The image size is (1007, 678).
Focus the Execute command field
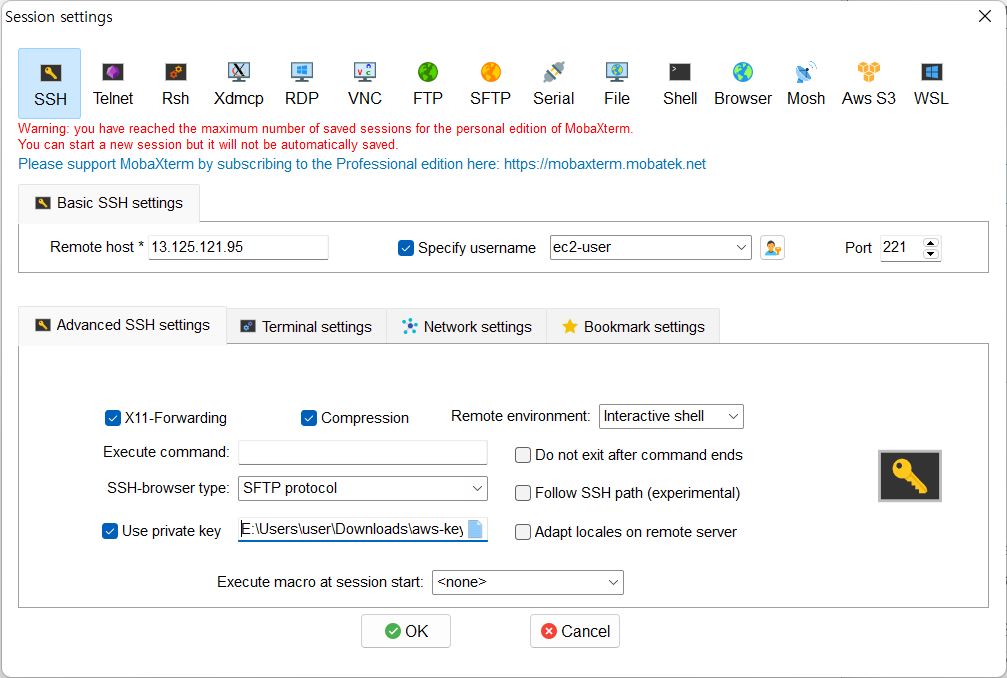pos(363,453)
